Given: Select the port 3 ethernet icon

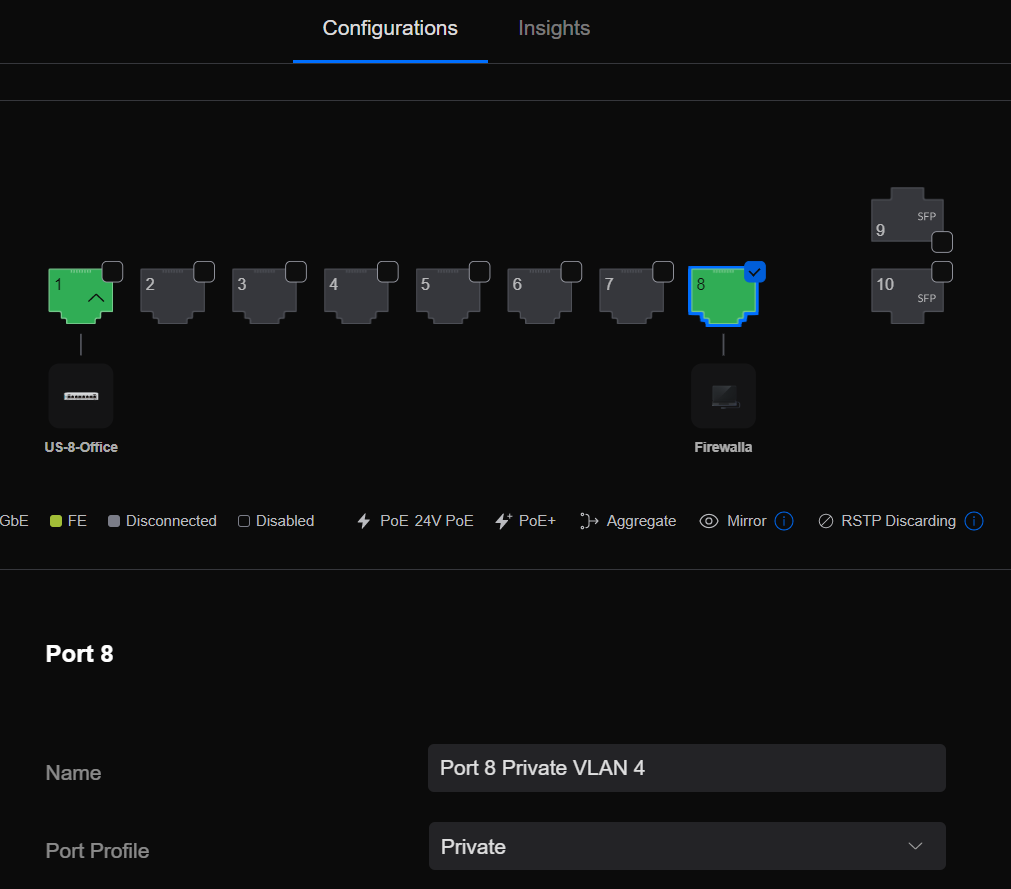Looking at the screenshot, I should click(x=263, y=297).
